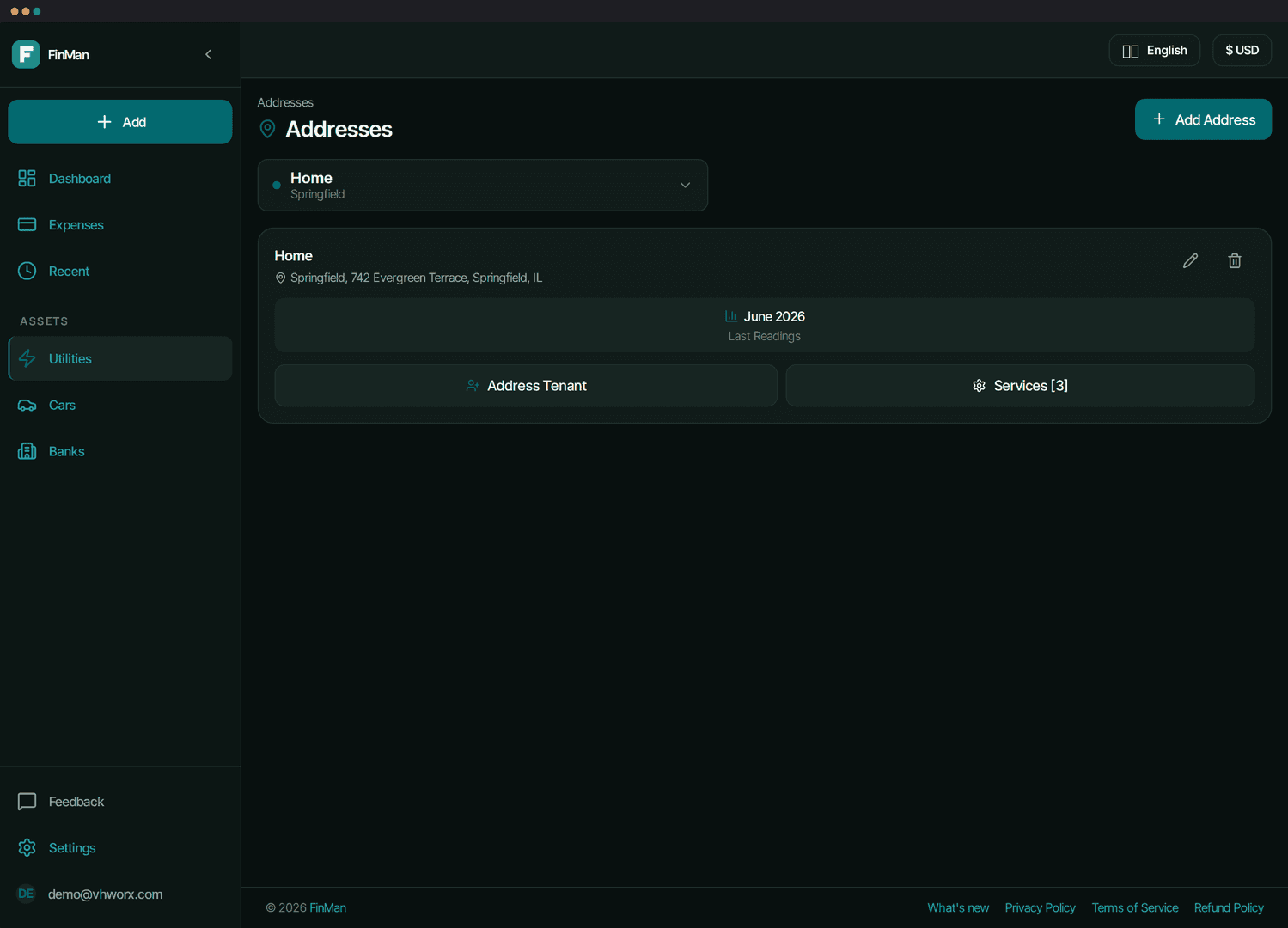View June 2026 Last Readings panel
This screenshot has height=928, width=1288.
pyautogui.click(x=765, y=326)
